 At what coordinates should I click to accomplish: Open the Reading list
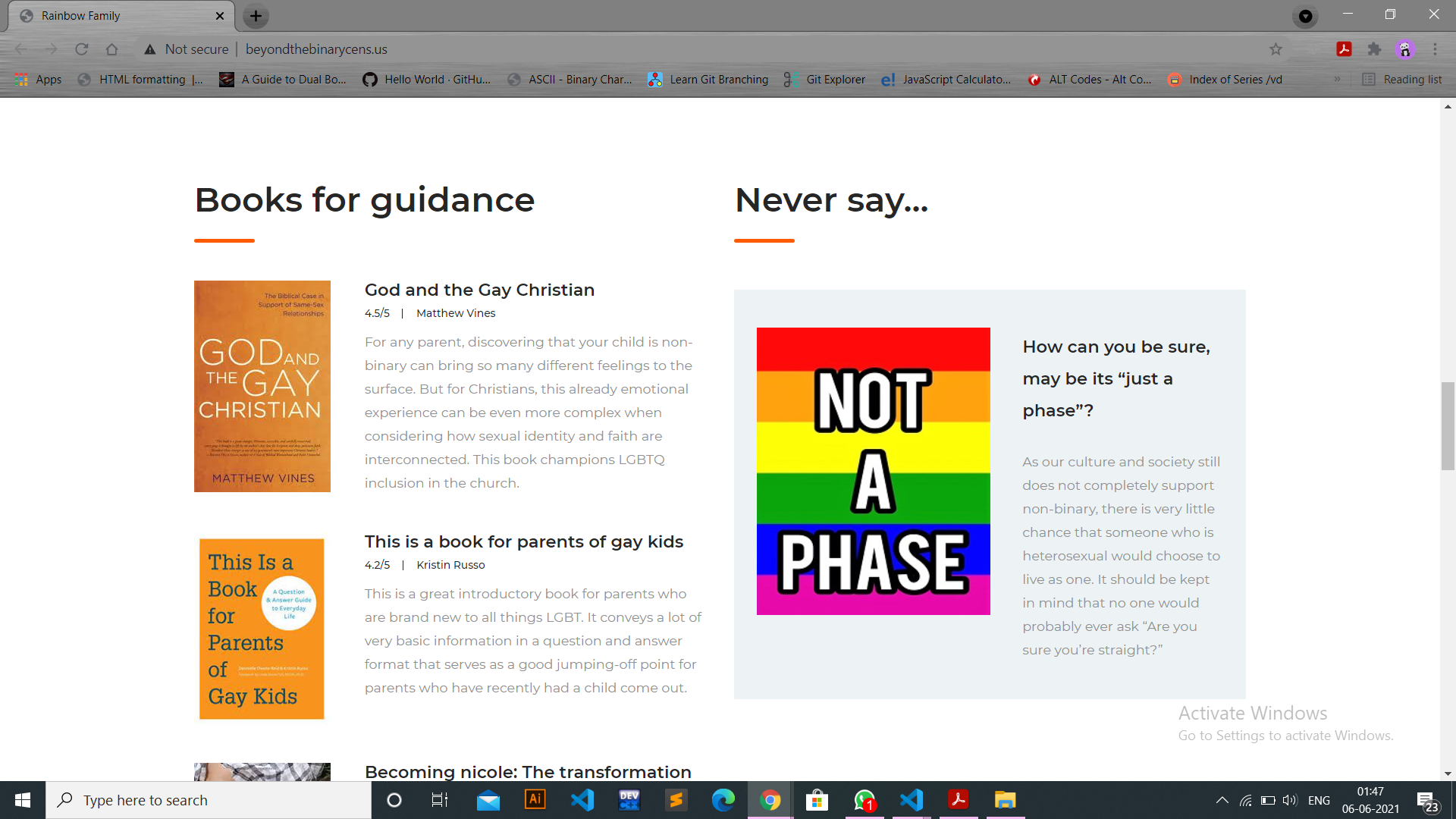[x=1402, y=79]
